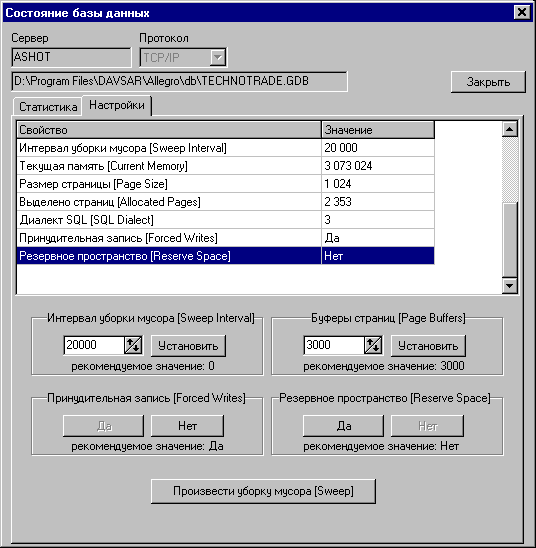Screen dimensions: 536x548
Task: Set Reserve Space to Да
Action: point(343,426)
